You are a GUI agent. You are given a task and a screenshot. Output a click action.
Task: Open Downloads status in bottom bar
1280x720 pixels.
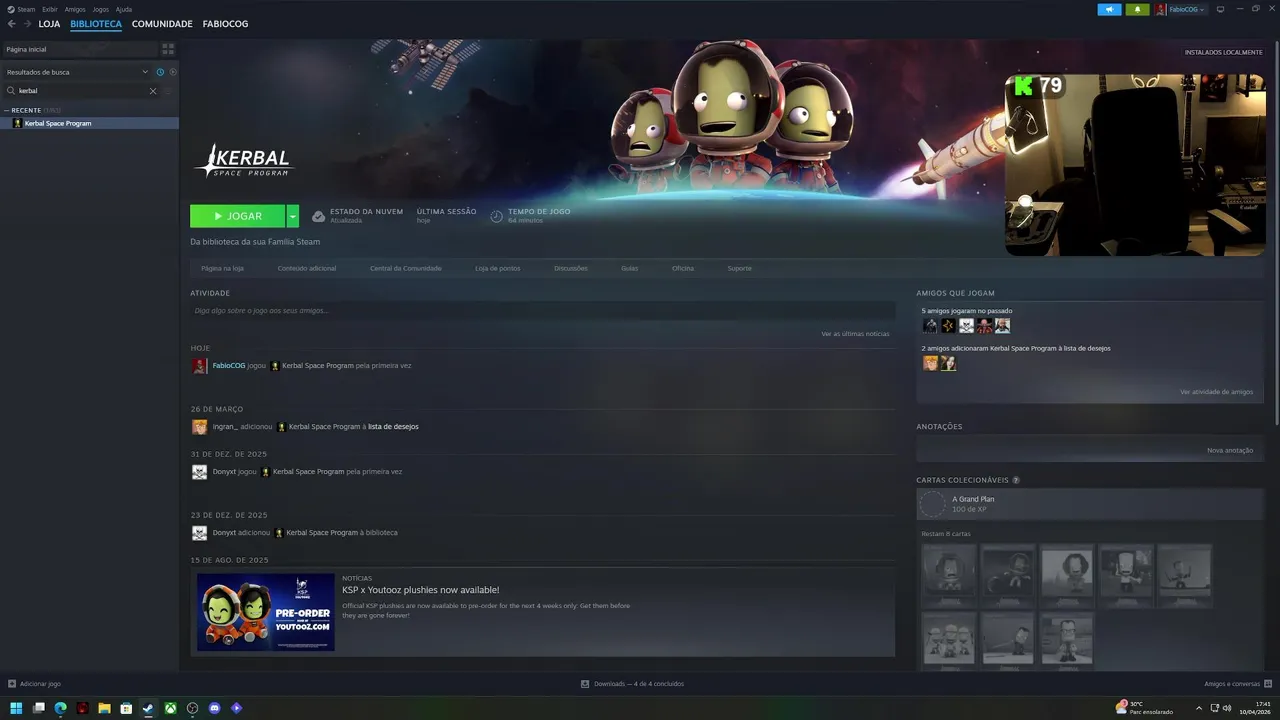632,684
